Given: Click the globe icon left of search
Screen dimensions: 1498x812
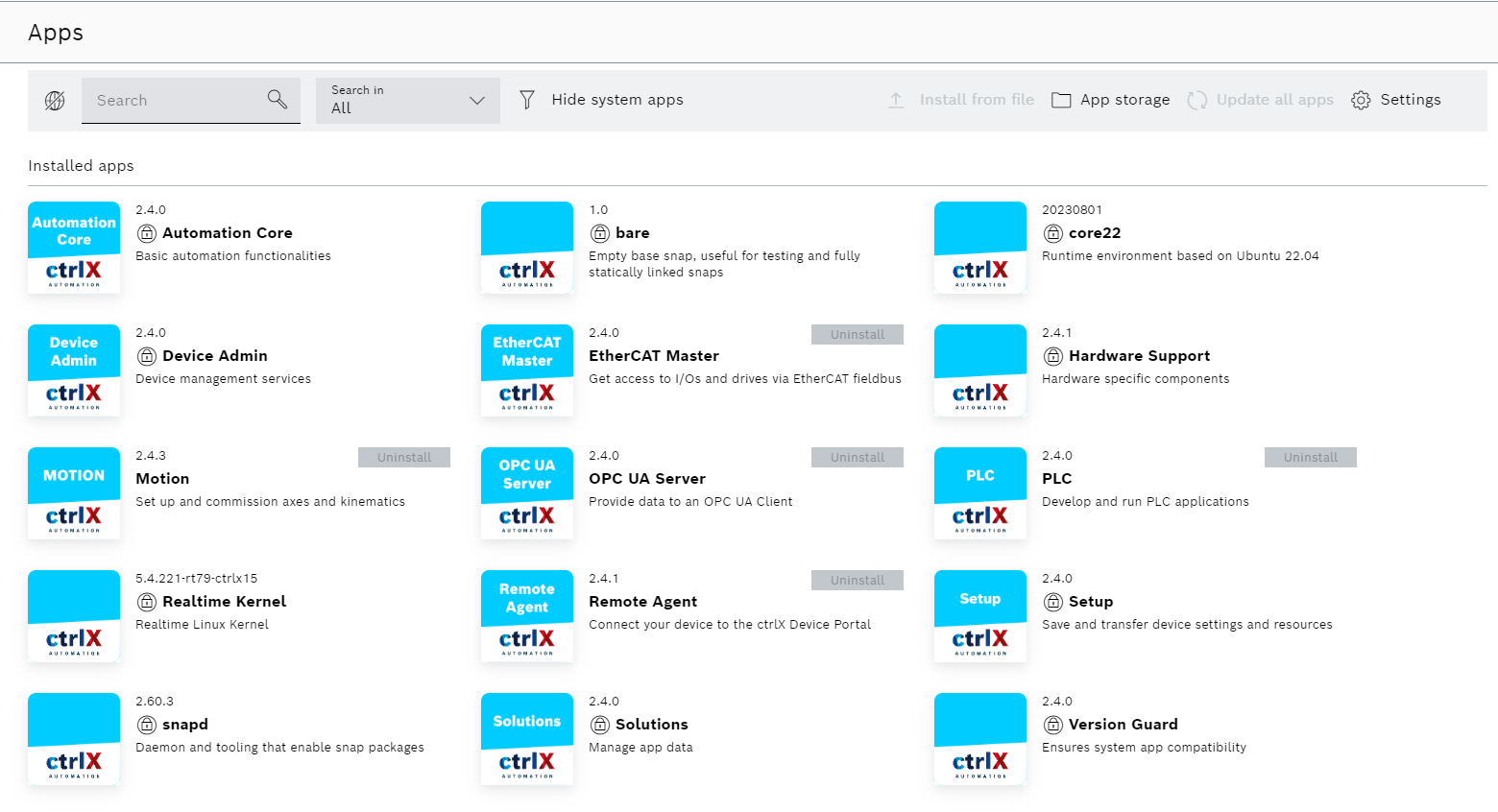Looking at the screenshot, I should [55, 101].
